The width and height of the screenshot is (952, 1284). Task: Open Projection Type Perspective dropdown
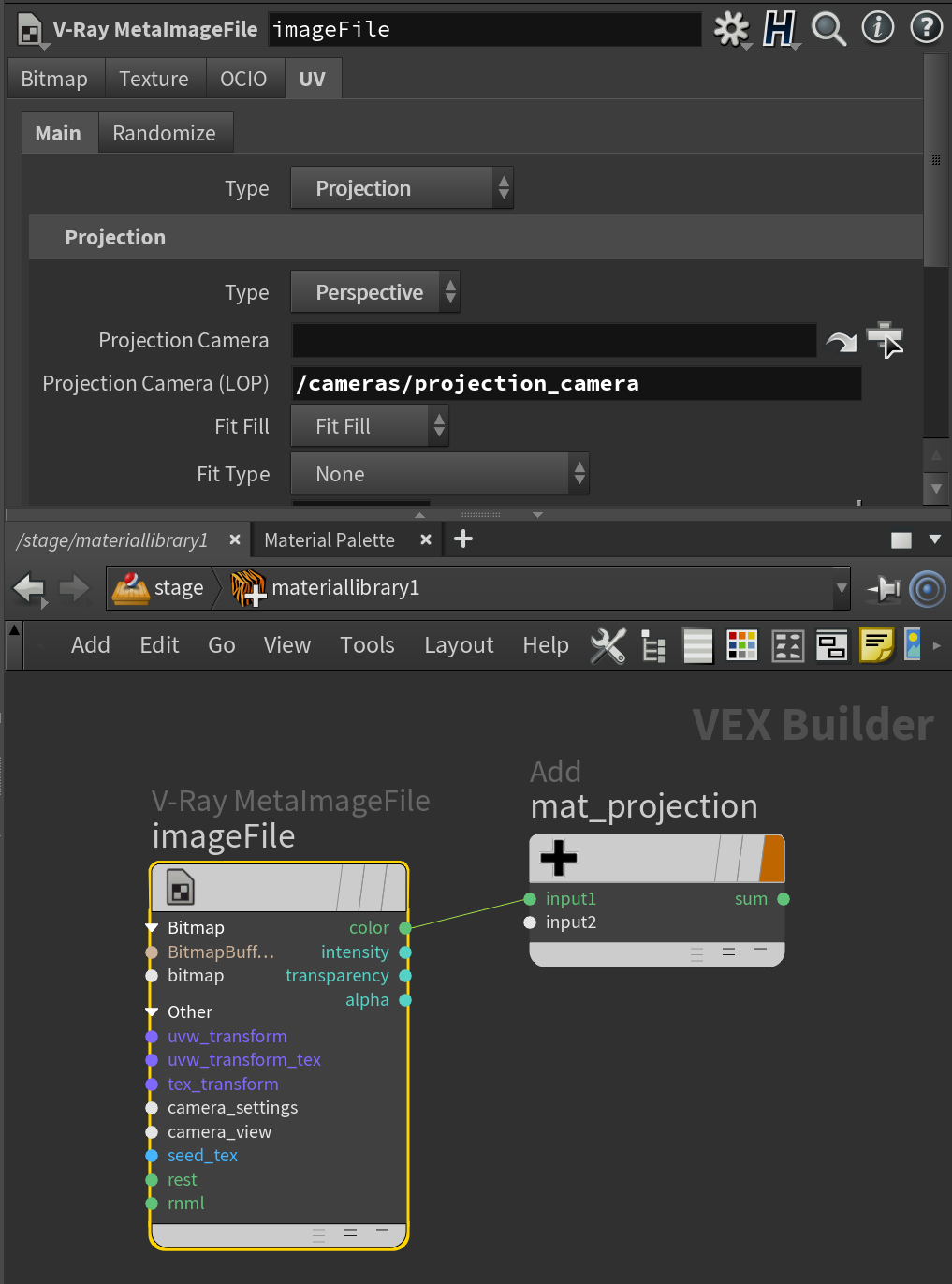point(375,292)
